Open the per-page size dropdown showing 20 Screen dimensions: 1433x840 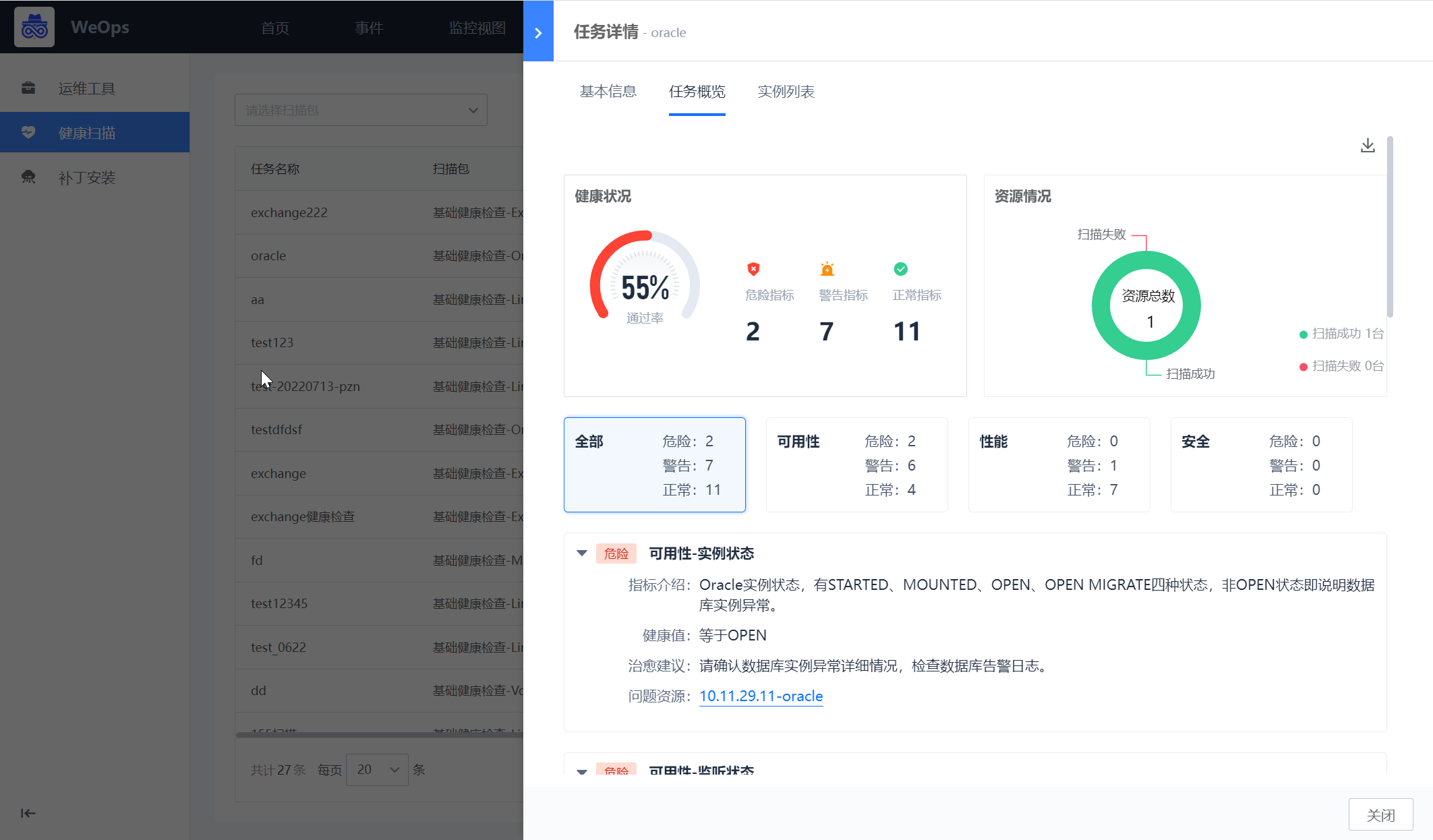[376, 769]
